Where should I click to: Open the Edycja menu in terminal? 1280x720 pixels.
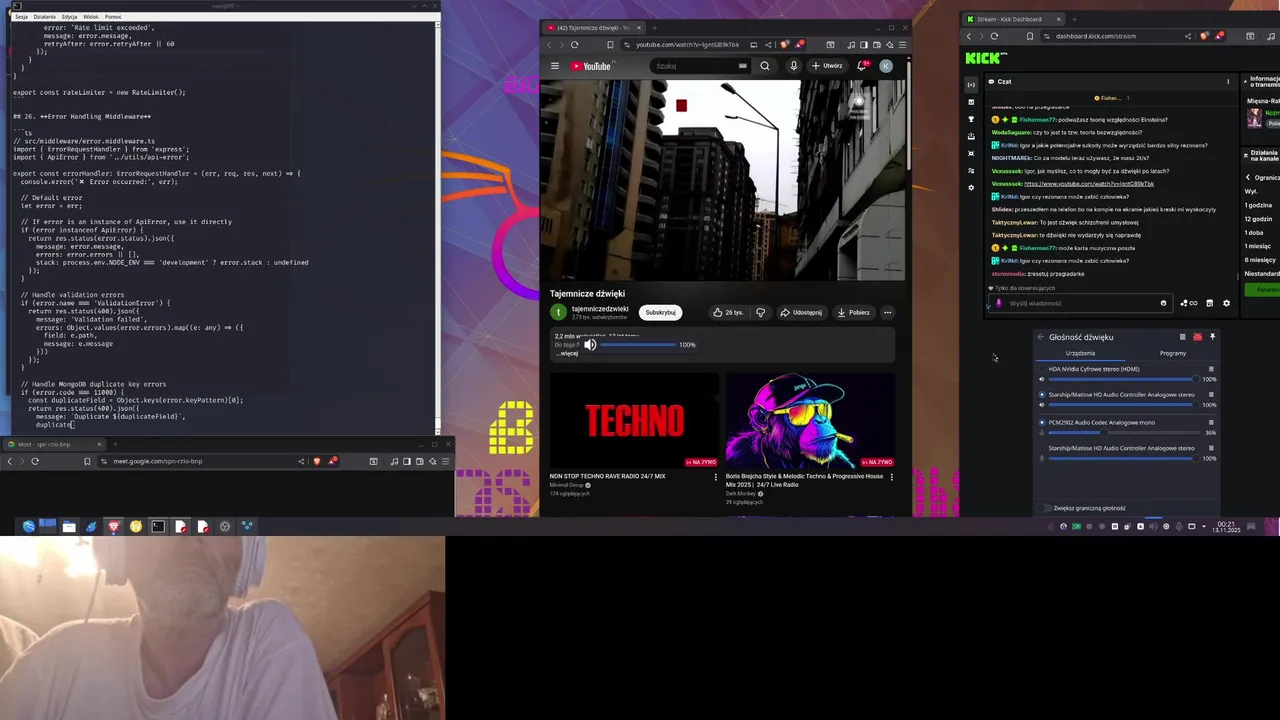[69, 17]
